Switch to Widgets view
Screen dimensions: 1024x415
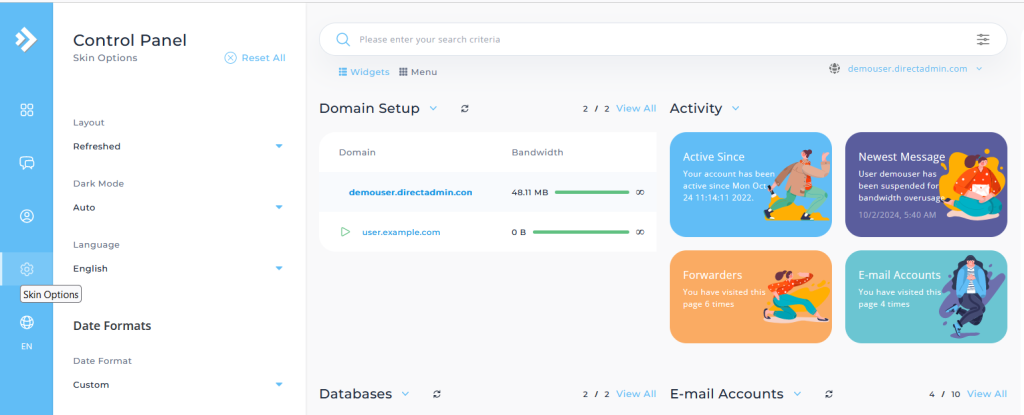point(363,72)
